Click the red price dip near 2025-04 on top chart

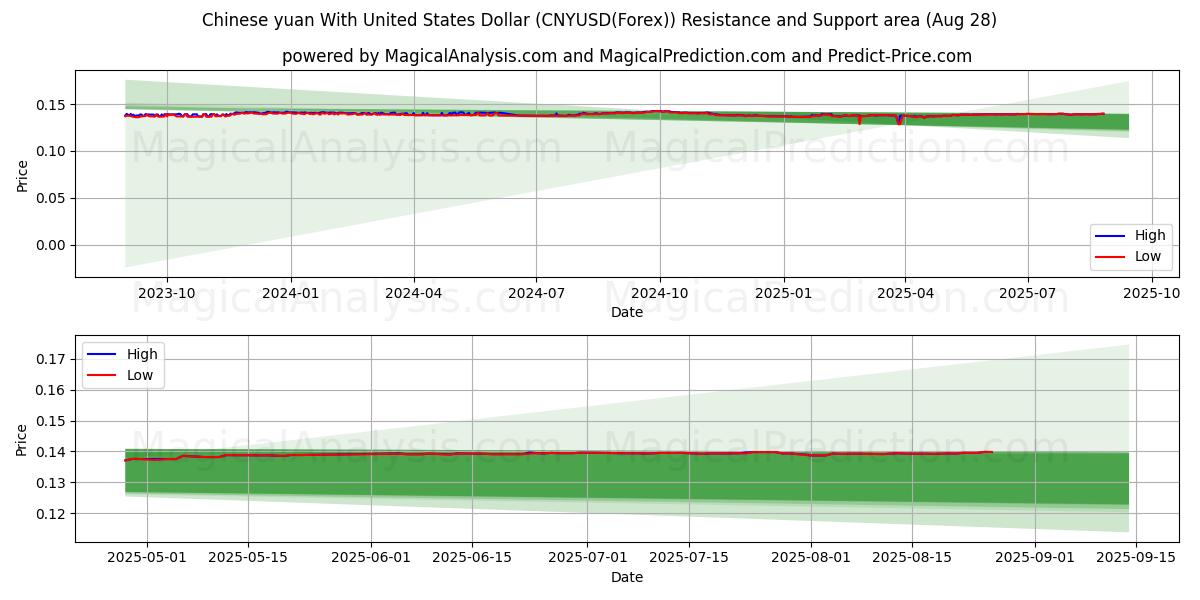898,120
